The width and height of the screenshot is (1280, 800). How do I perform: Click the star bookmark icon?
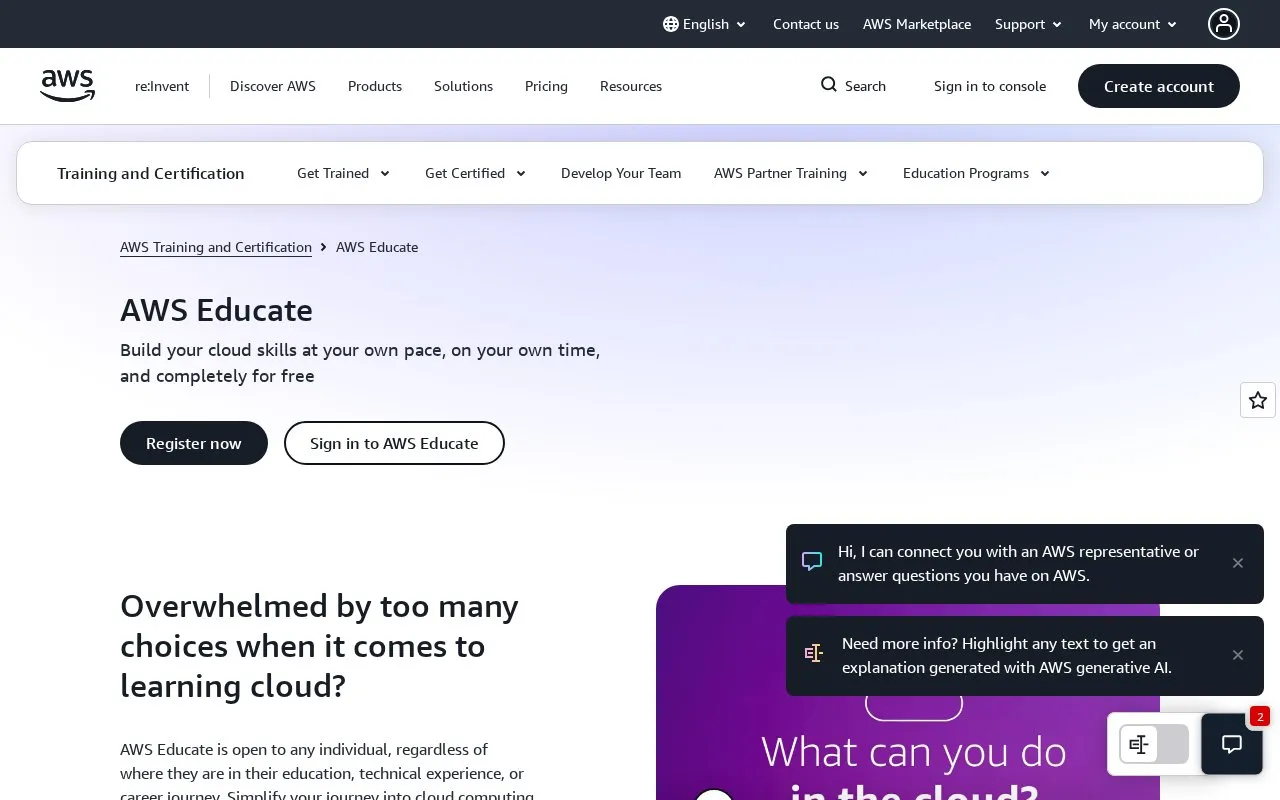pos(1258,400)
